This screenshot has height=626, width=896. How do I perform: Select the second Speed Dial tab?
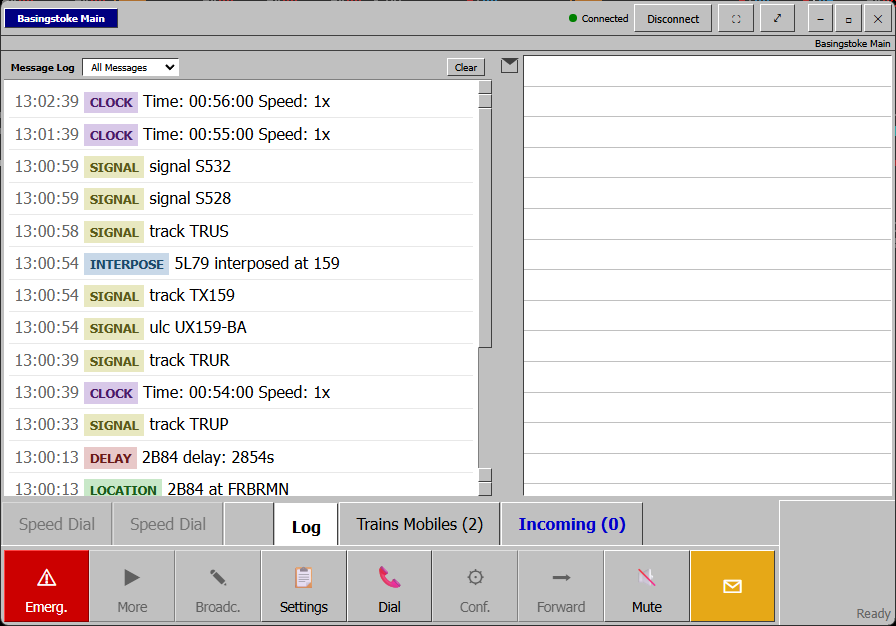tap(167, 524)
